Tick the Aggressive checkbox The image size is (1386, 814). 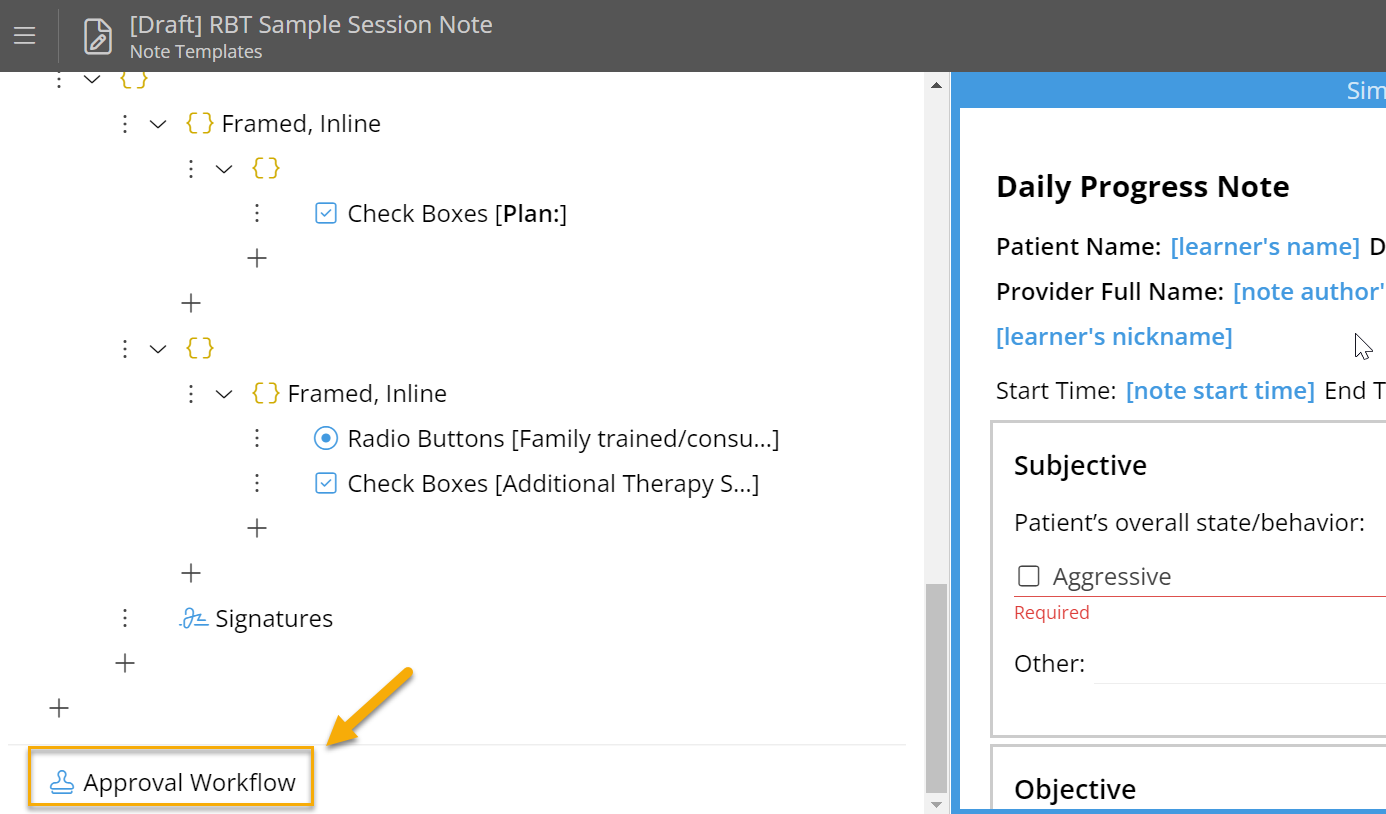1028,576
